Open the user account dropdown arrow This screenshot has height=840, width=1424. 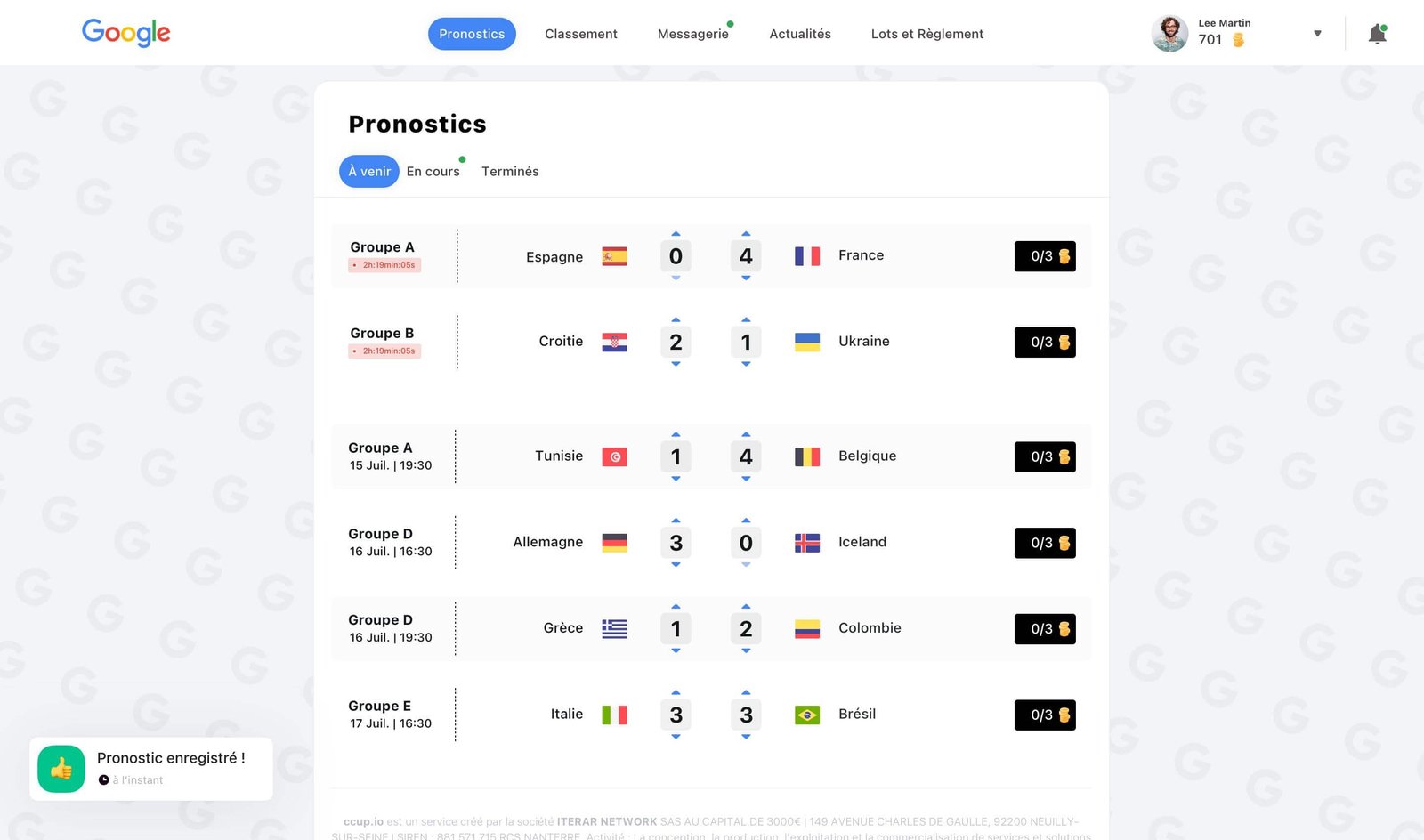pyautogui.click(x=1317, y=33)
